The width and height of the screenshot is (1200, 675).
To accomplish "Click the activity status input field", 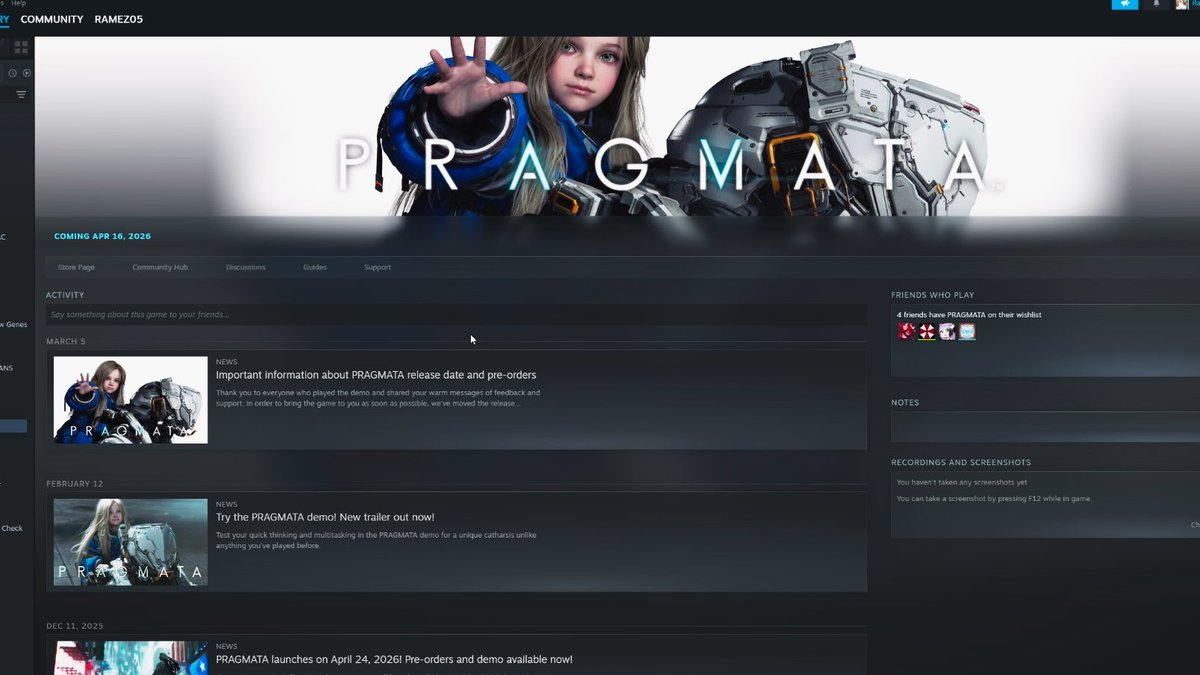I will point(456,315).
